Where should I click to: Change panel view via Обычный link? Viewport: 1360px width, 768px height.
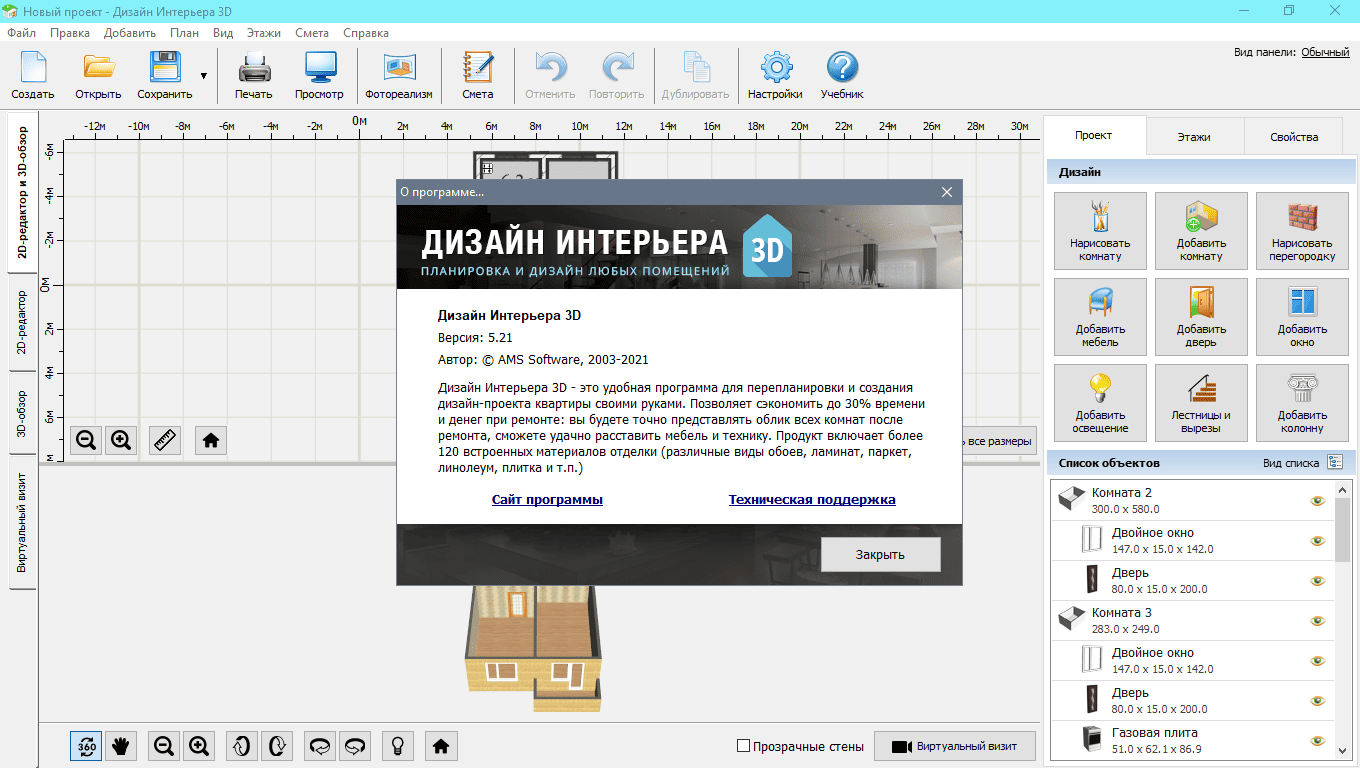[x=1325, y=52]
